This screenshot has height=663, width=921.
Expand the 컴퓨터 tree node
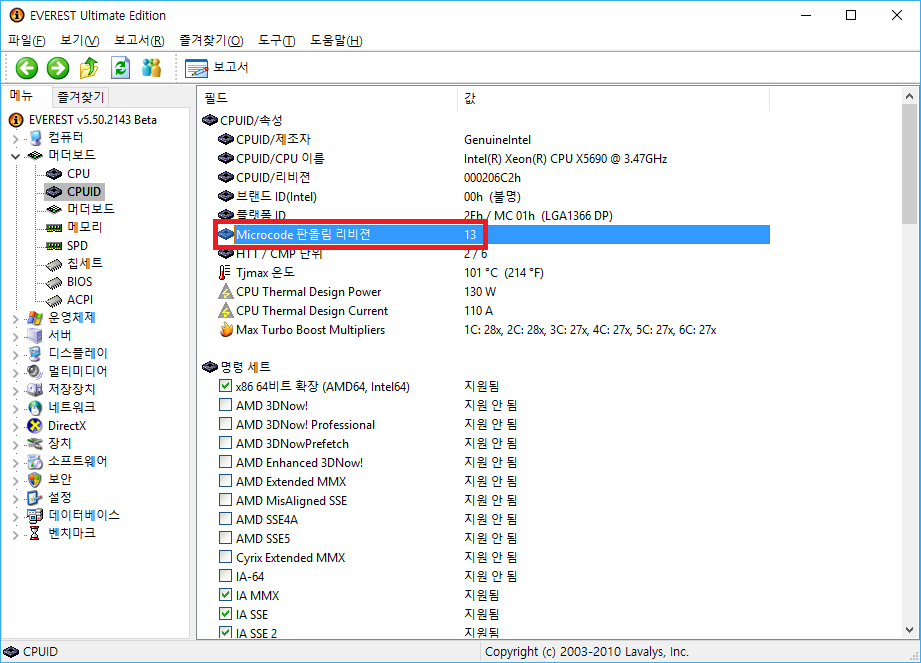point(16,139)
